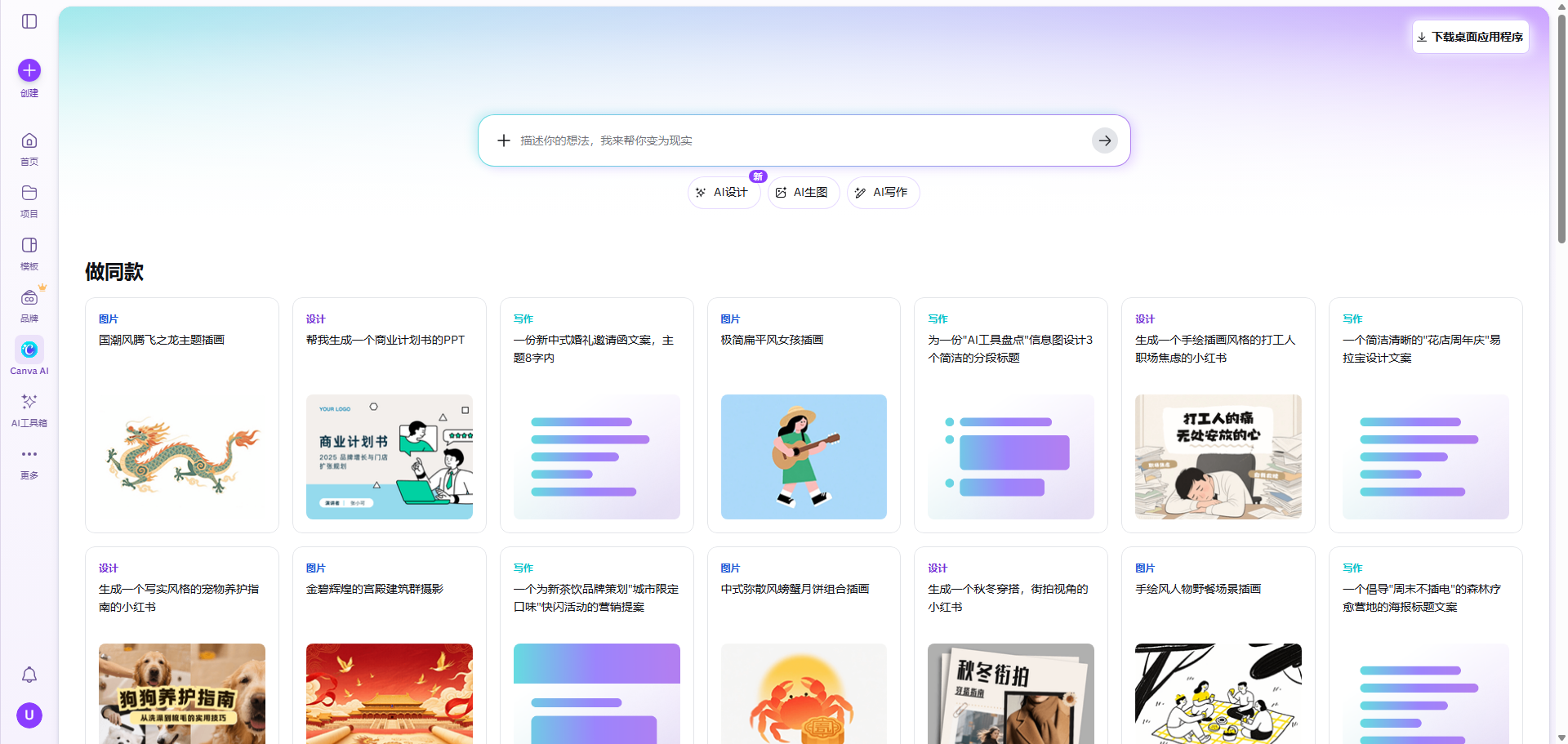The image size is (1568, 744).
Task: Select the Canva AI sidebar icon
Action: tap(29, 350)
